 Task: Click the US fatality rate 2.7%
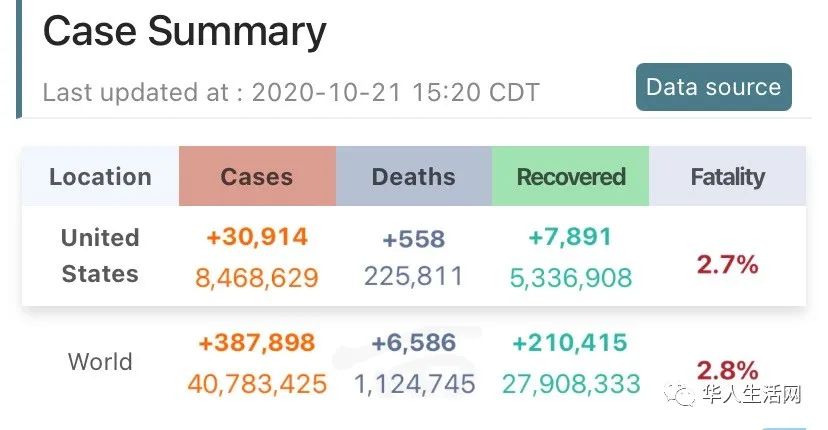(727, 264)
